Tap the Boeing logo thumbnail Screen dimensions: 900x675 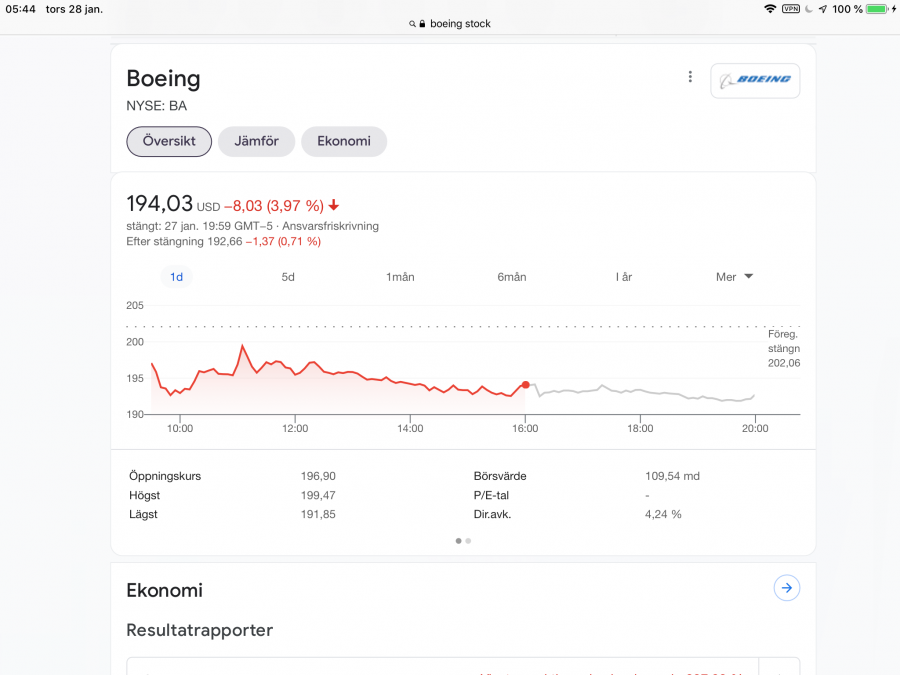click(x=755, y=80)
